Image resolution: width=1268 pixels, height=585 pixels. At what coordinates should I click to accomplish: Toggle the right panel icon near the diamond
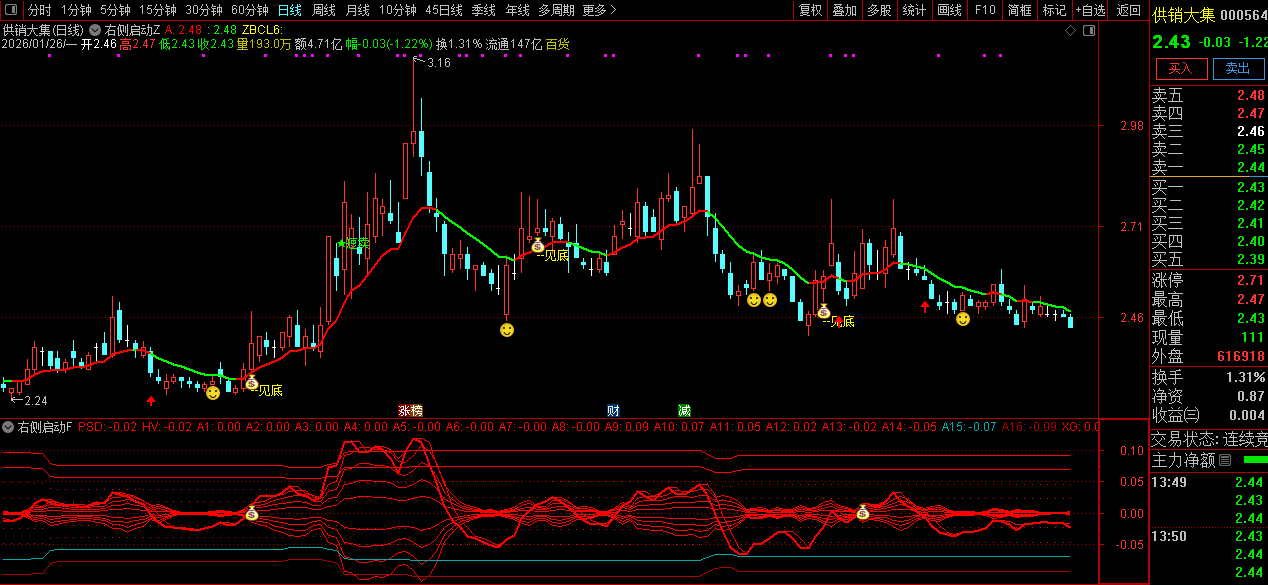click(1089, 31)
